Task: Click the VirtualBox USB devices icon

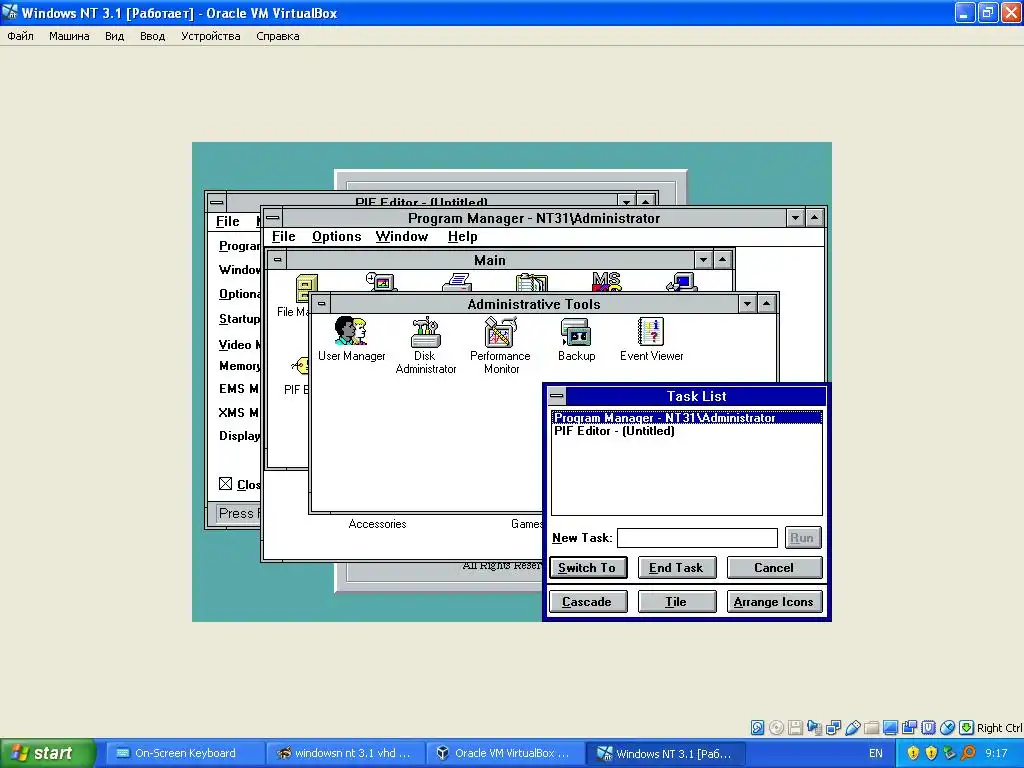Action: pyautogui.click(x=852, y=728)
